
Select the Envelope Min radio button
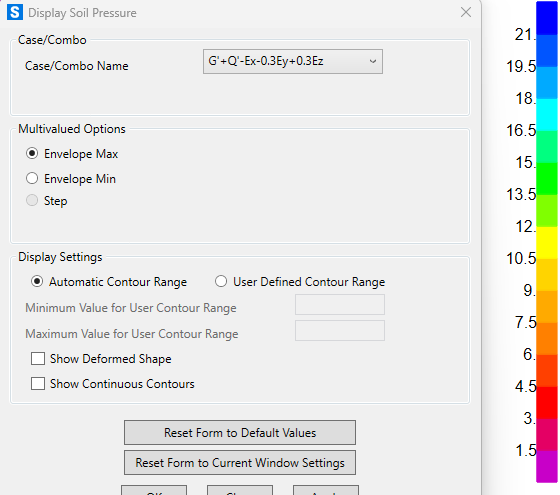pyautogui.click(x=32, y=178)
